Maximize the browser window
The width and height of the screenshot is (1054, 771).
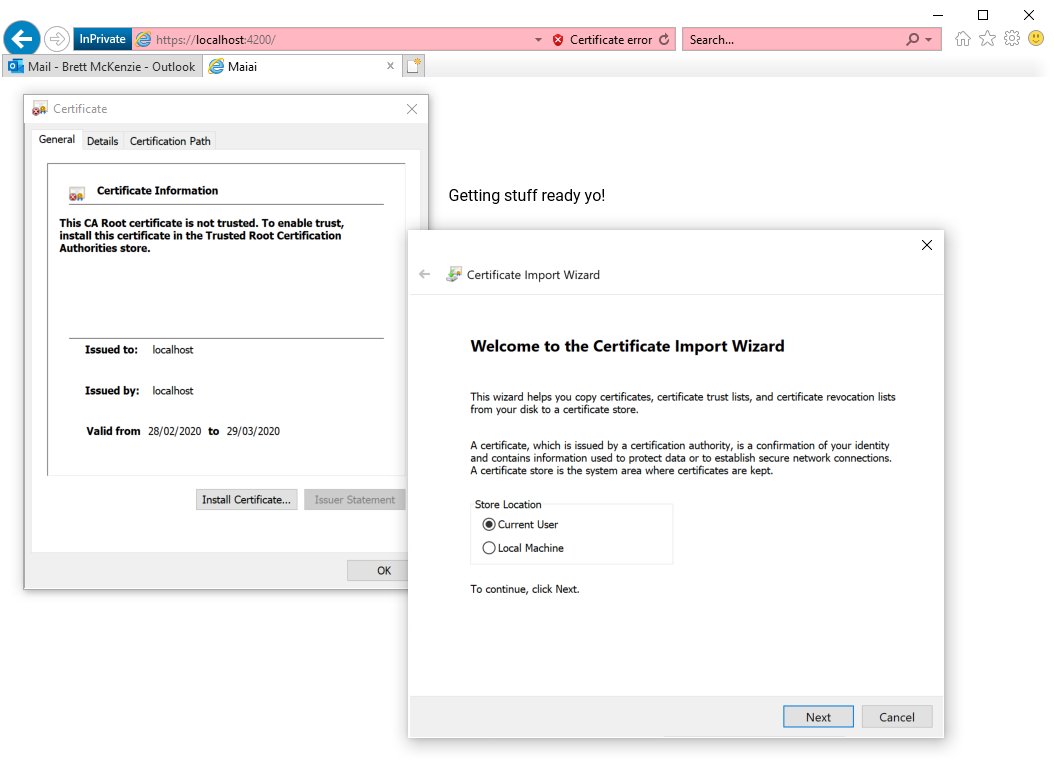click(983, 15)
